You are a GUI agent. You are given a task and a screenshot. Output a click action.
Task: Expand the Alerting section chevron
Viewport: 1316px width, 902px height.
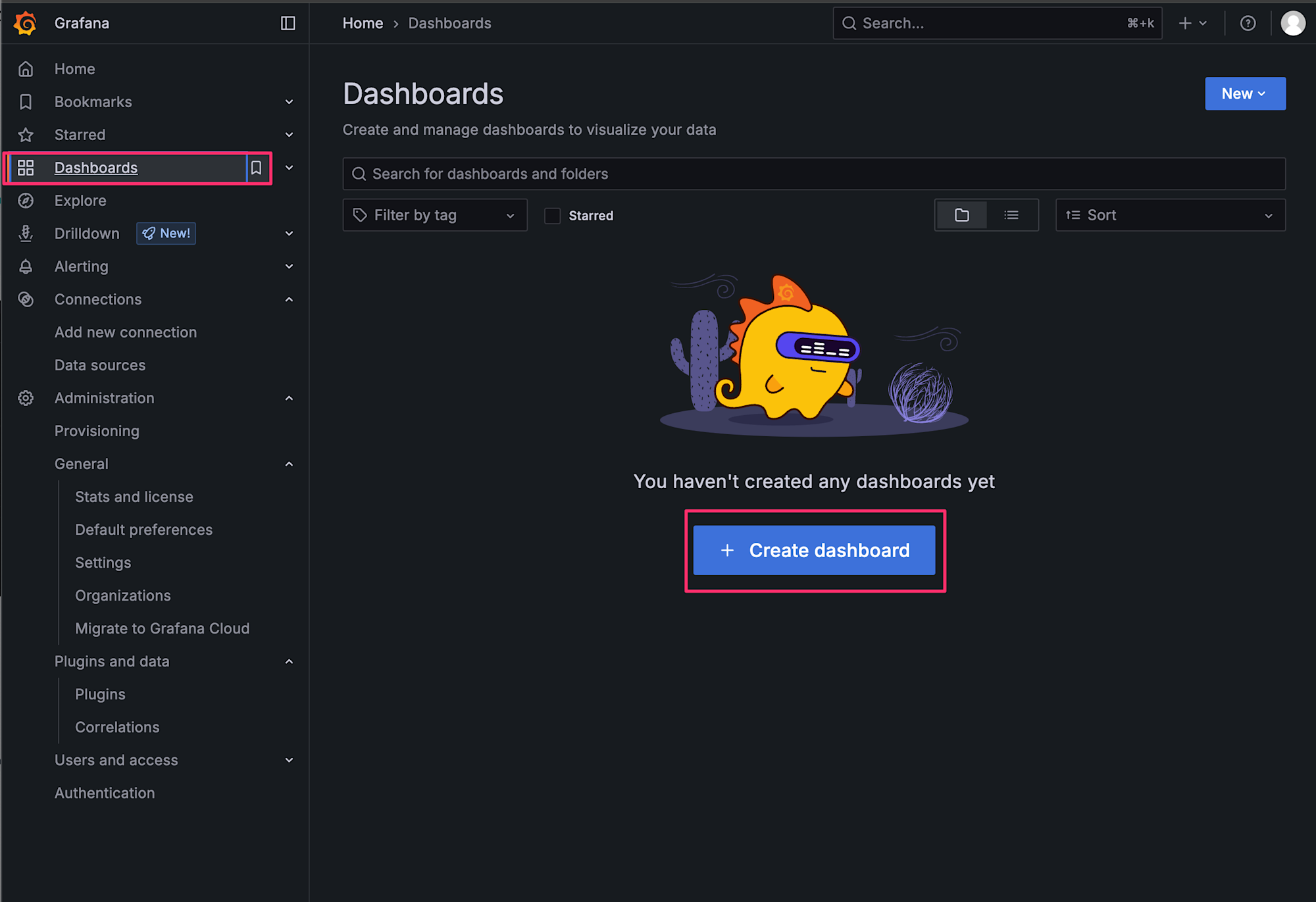click(x=289, y=266)
